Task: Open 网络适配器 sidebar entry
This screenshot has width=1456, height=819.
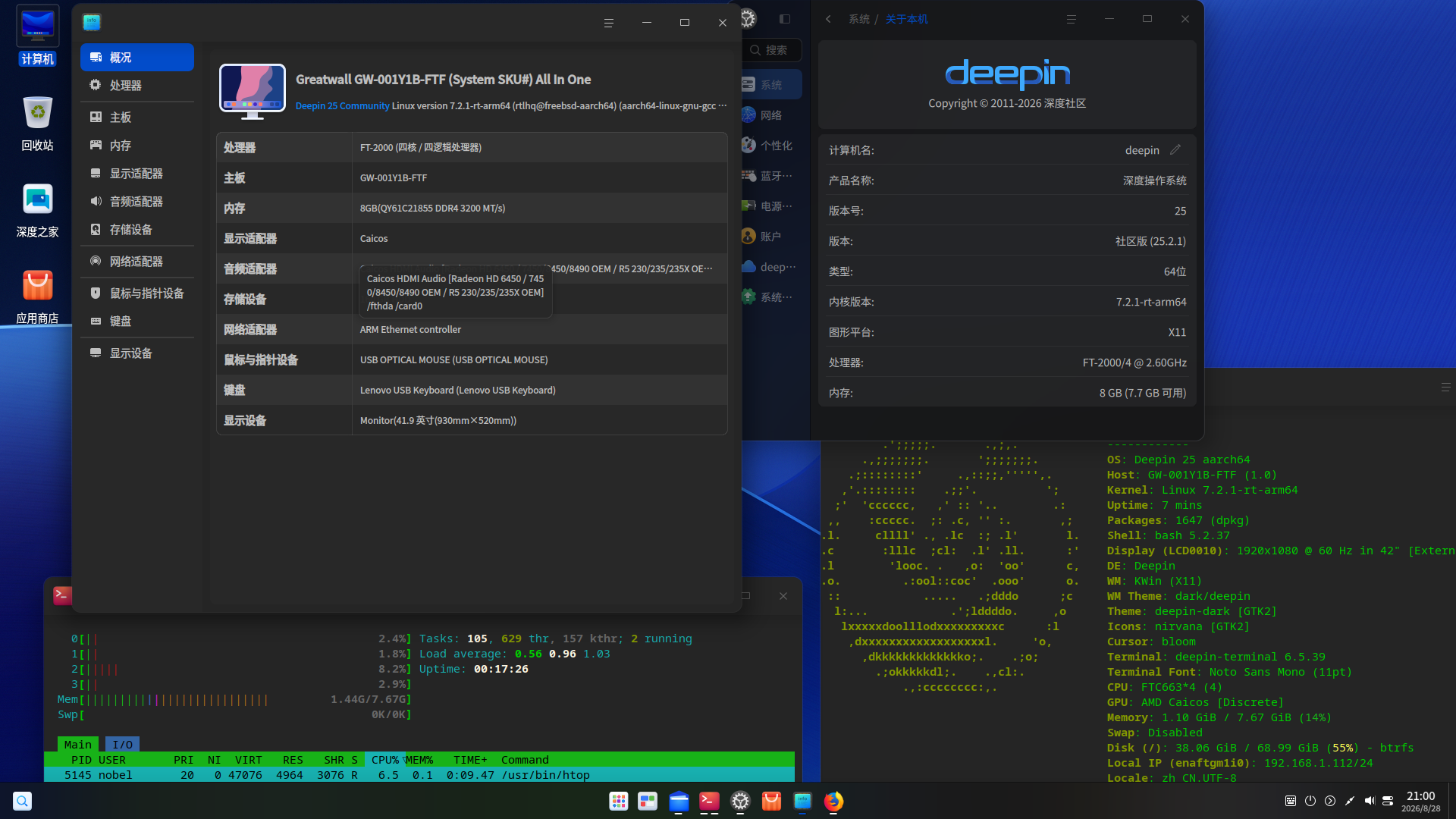Action: (137, 262)
